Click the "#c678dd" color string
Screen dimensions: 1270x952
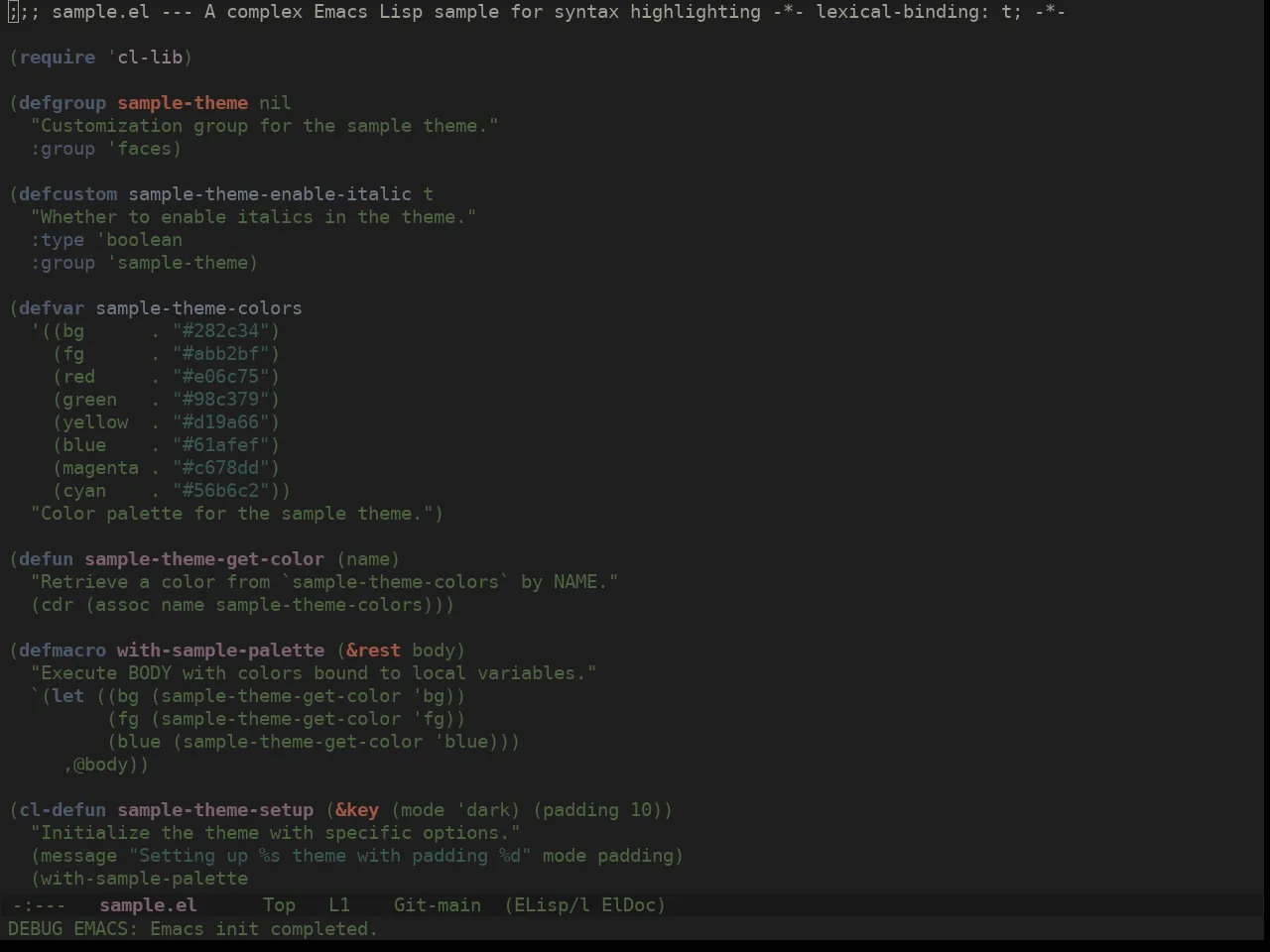221,468
